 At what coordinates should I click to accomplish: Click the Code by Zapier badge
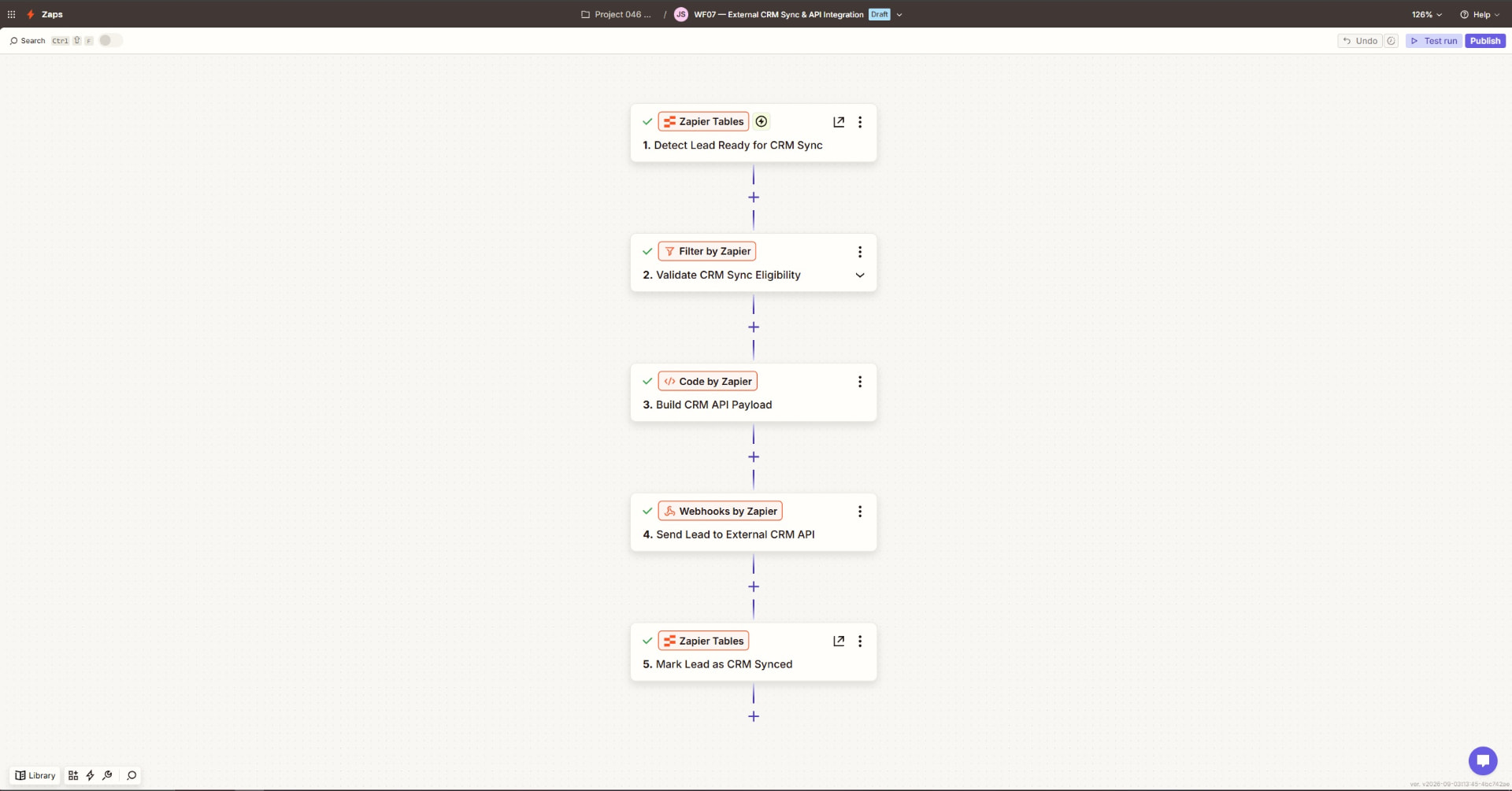(708, 381)
